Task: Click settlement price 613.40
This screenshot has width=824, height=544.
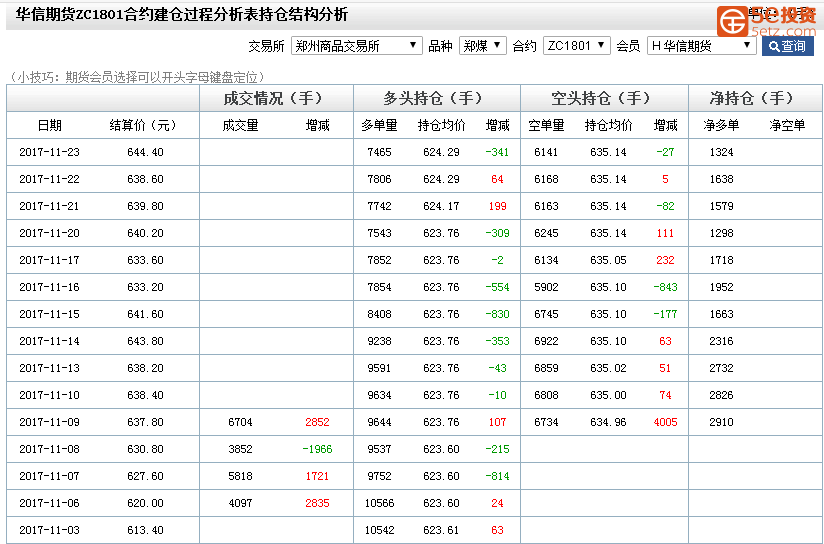Action: click(145, 530)
